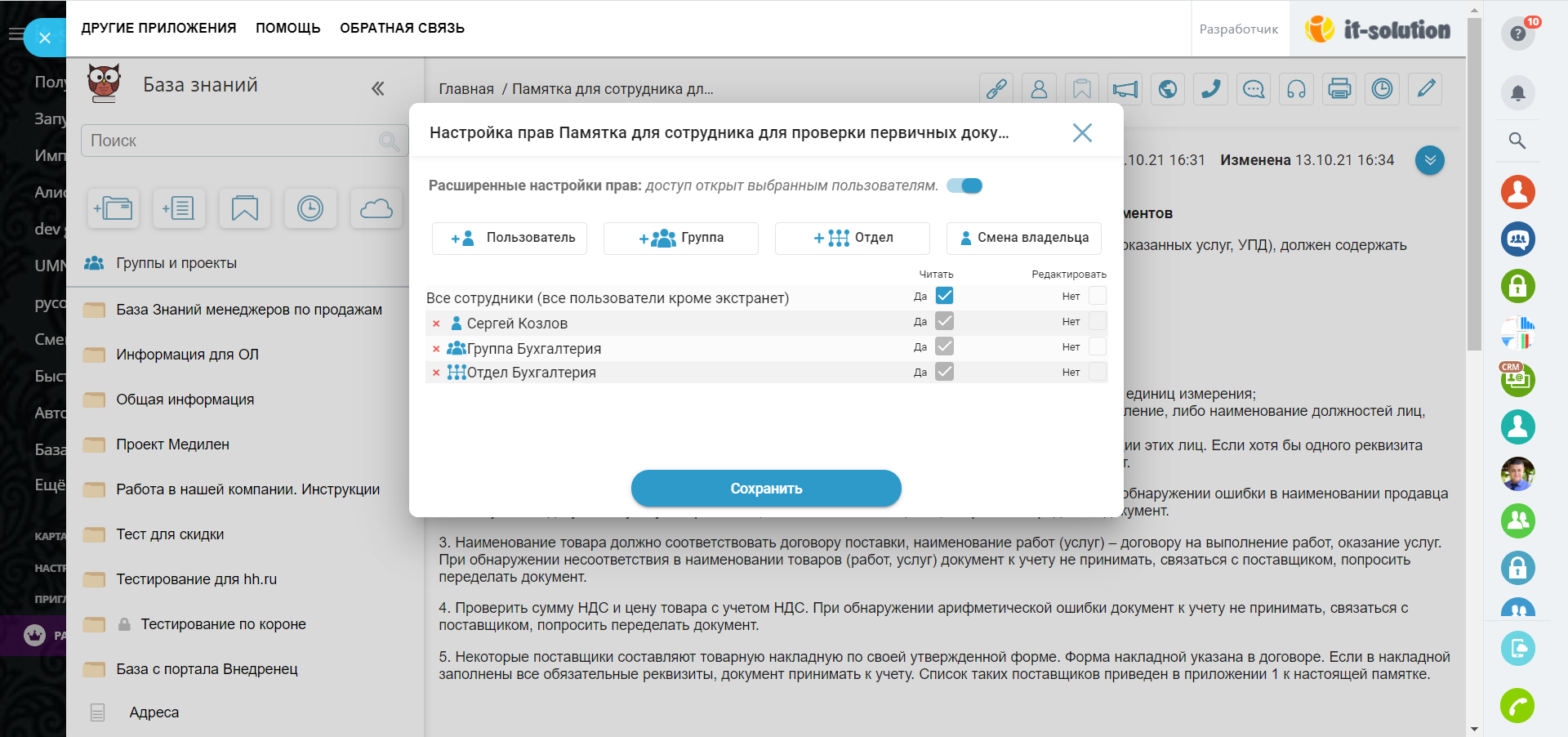
Task: Toggle Читать checkbox for Сергей Козлов
Action: pos(945,321)
